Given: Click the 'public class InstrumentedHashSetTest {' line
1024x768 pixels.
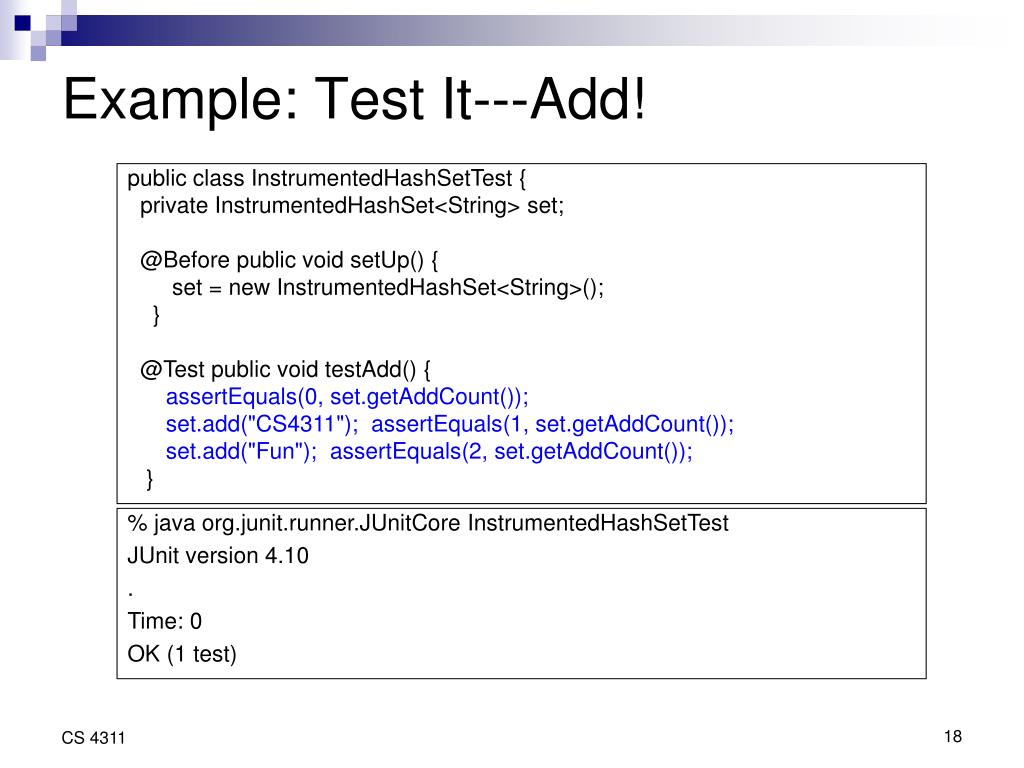Looking at the screenshot, I should pos(327,178).
